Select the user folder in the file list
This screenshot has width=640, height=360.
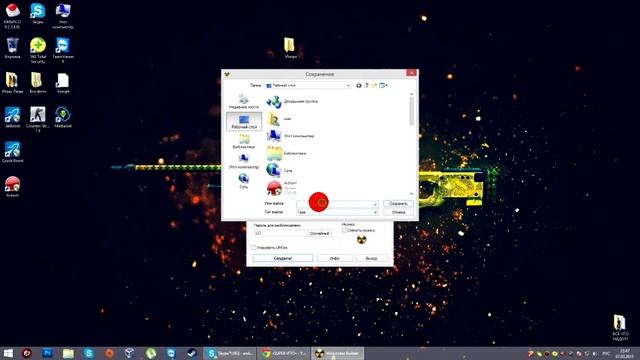(x=279, y=119)
